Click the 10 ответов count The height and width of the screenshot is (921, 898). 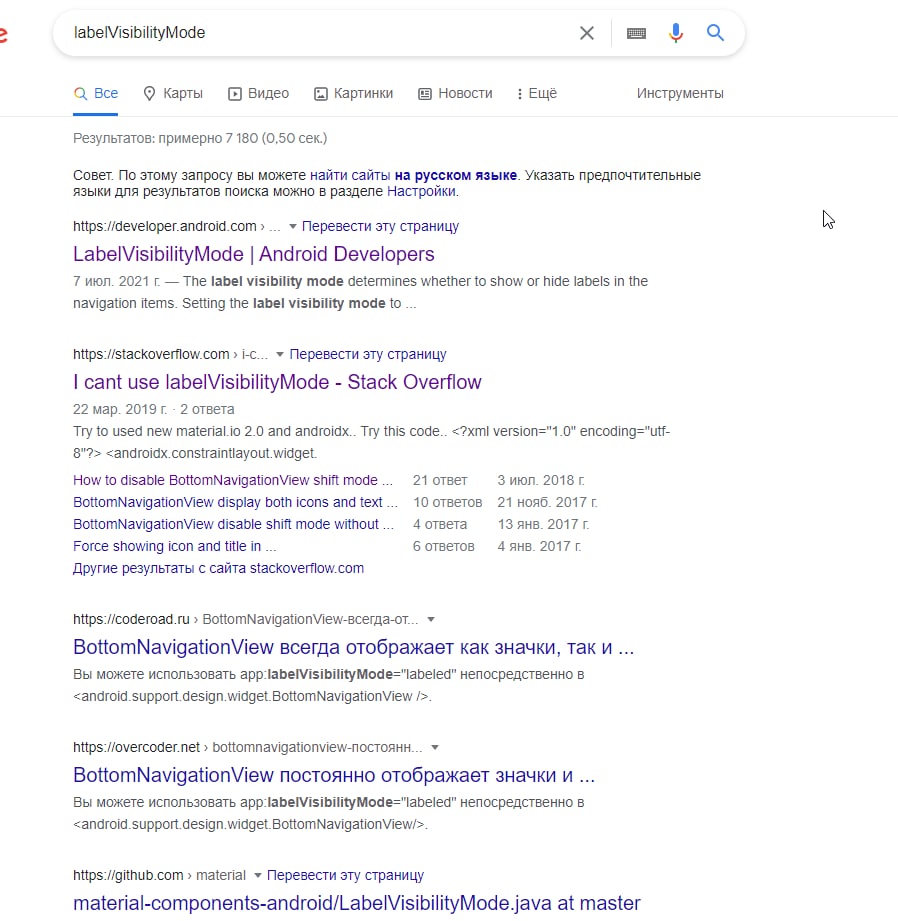[x=447, y=502]
